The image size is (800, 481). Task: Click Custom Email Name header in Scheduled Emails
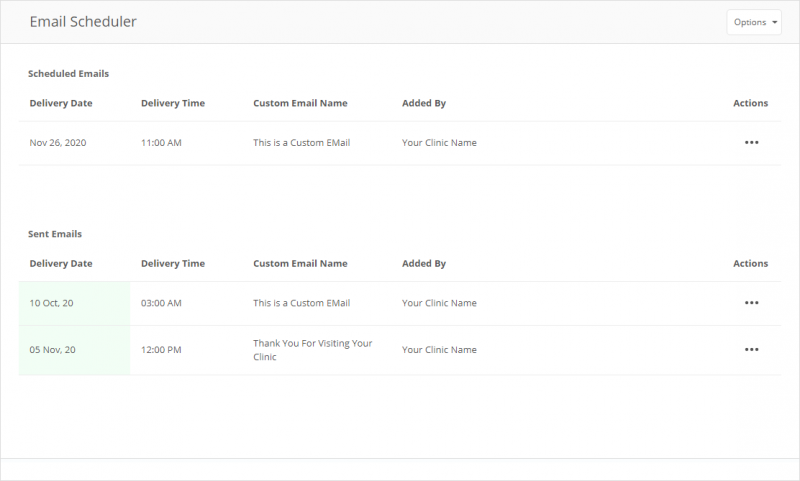(x=300, y=103)
